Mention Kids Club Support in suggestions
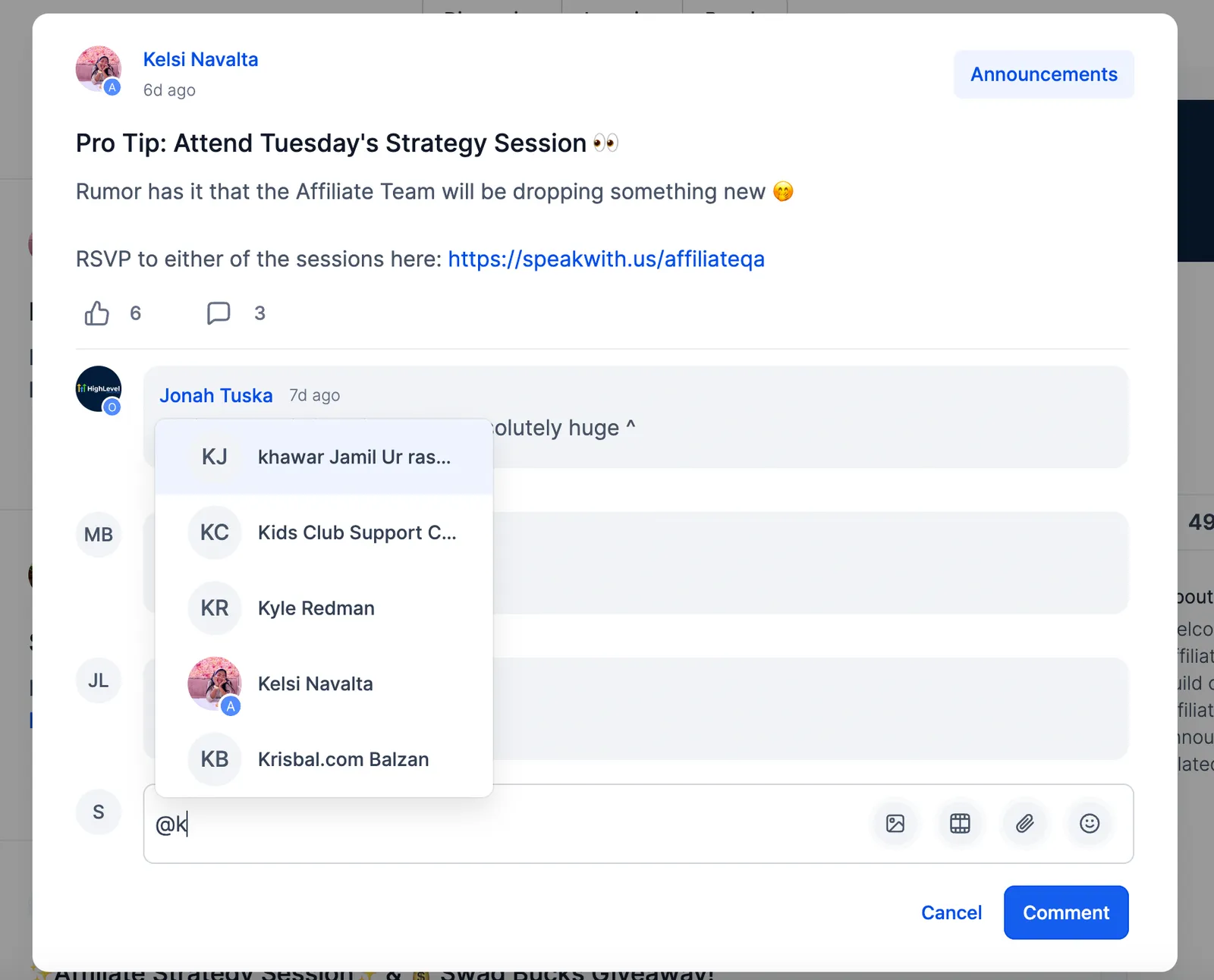Image resolution: width=1214 pixels, height=980 pixels. [324, 532]
